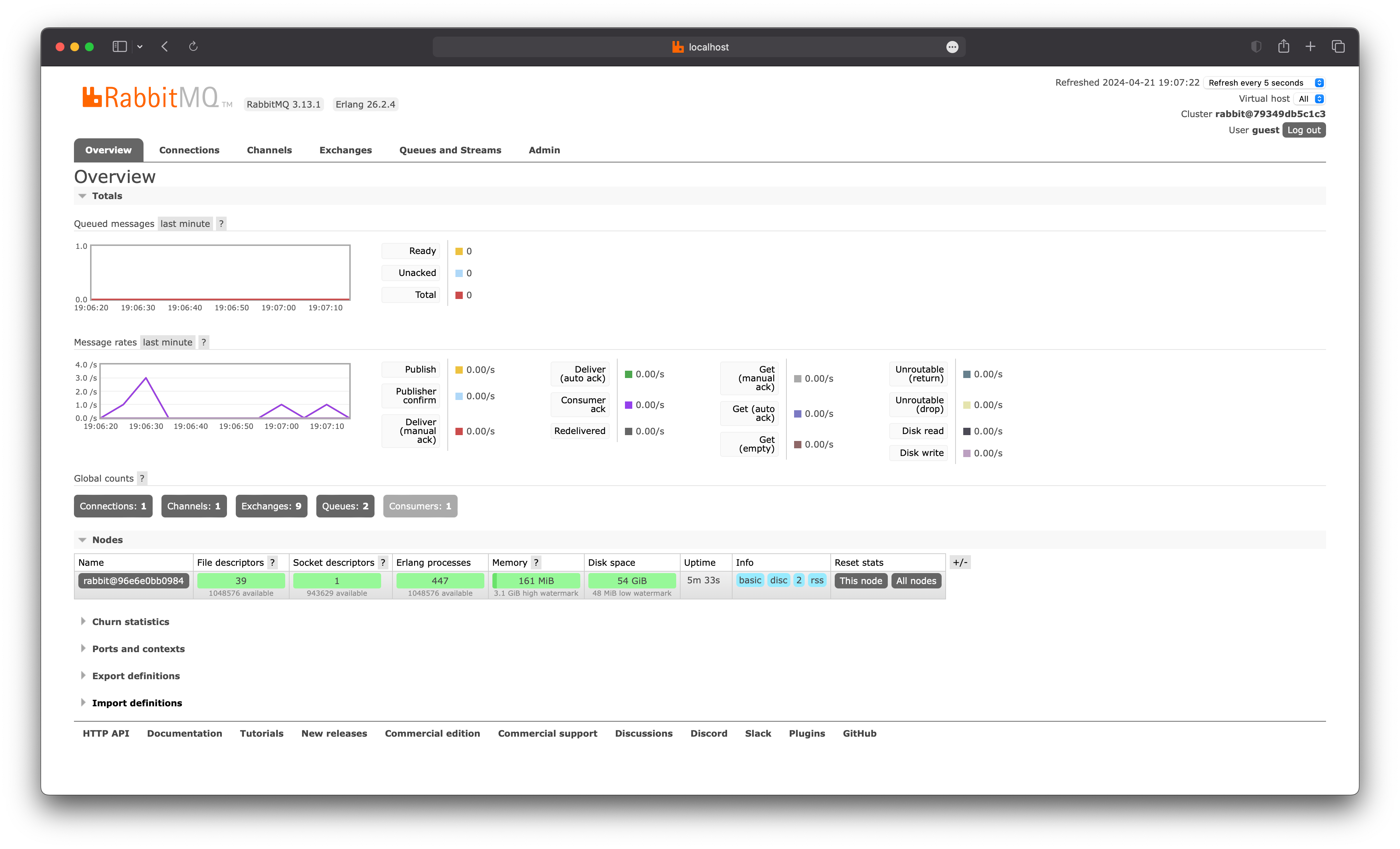Click the address bar more options icon
Viewport: 1400px width, 849px height.
coord(952,47)
